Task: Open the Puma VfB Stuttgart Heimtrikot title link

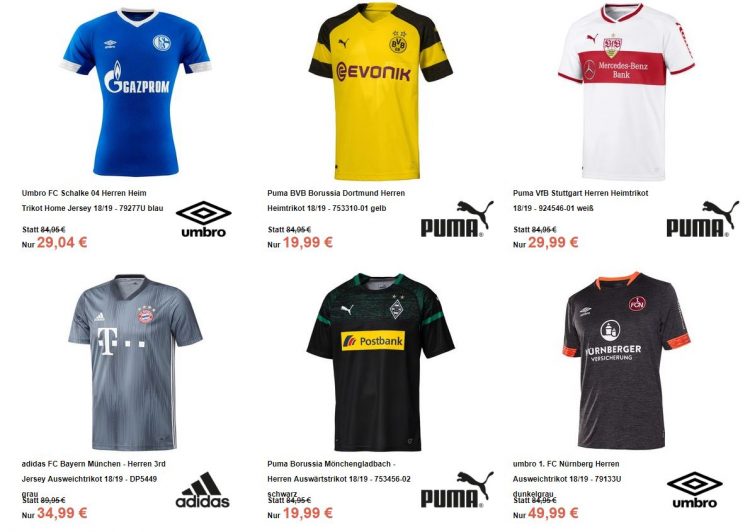Action: pos(580,200)
